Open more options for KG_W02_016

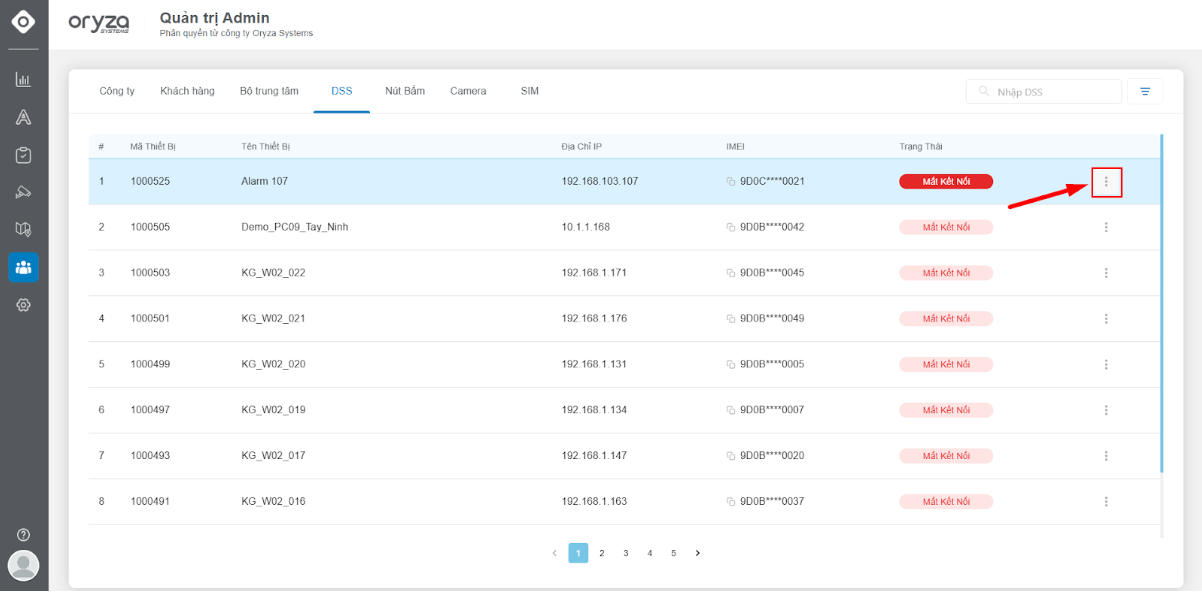pos(1106,501)
